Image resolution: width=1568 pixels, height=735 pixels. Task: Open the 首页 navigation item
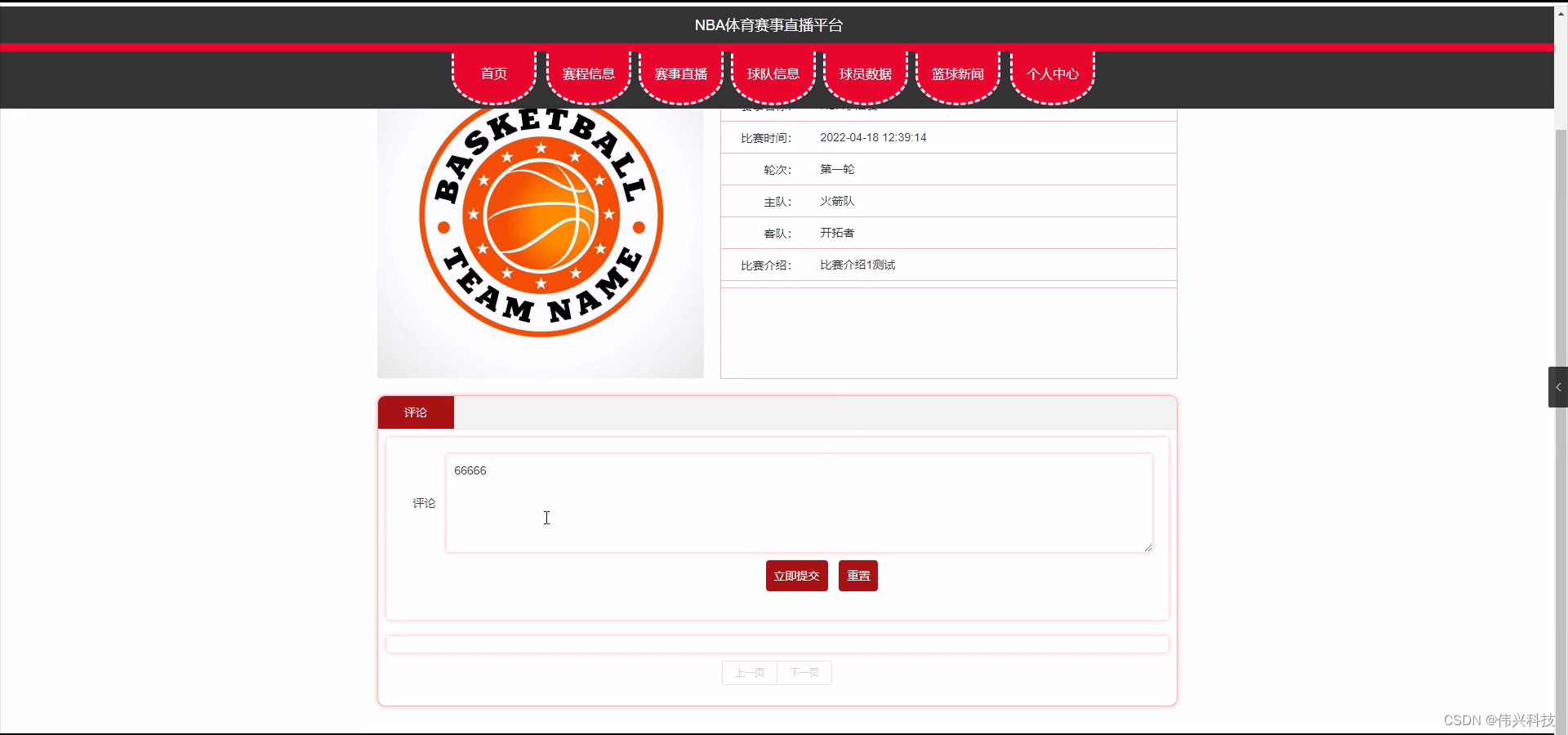pos(493,73)
